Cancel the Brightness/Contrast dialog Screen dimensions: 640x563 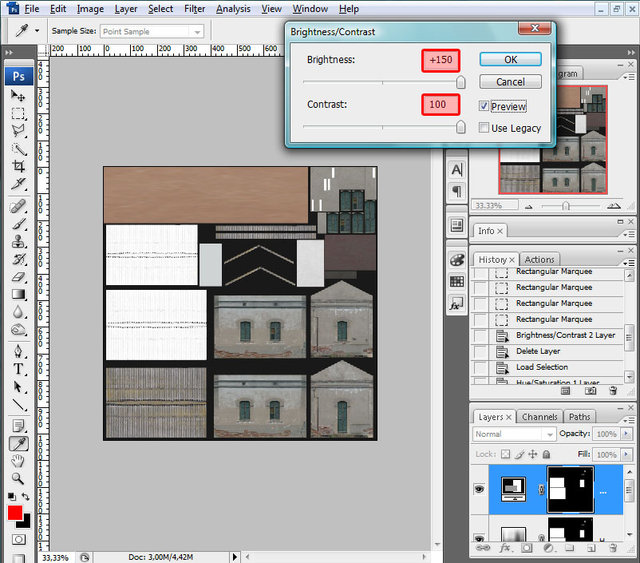[510, 82]
